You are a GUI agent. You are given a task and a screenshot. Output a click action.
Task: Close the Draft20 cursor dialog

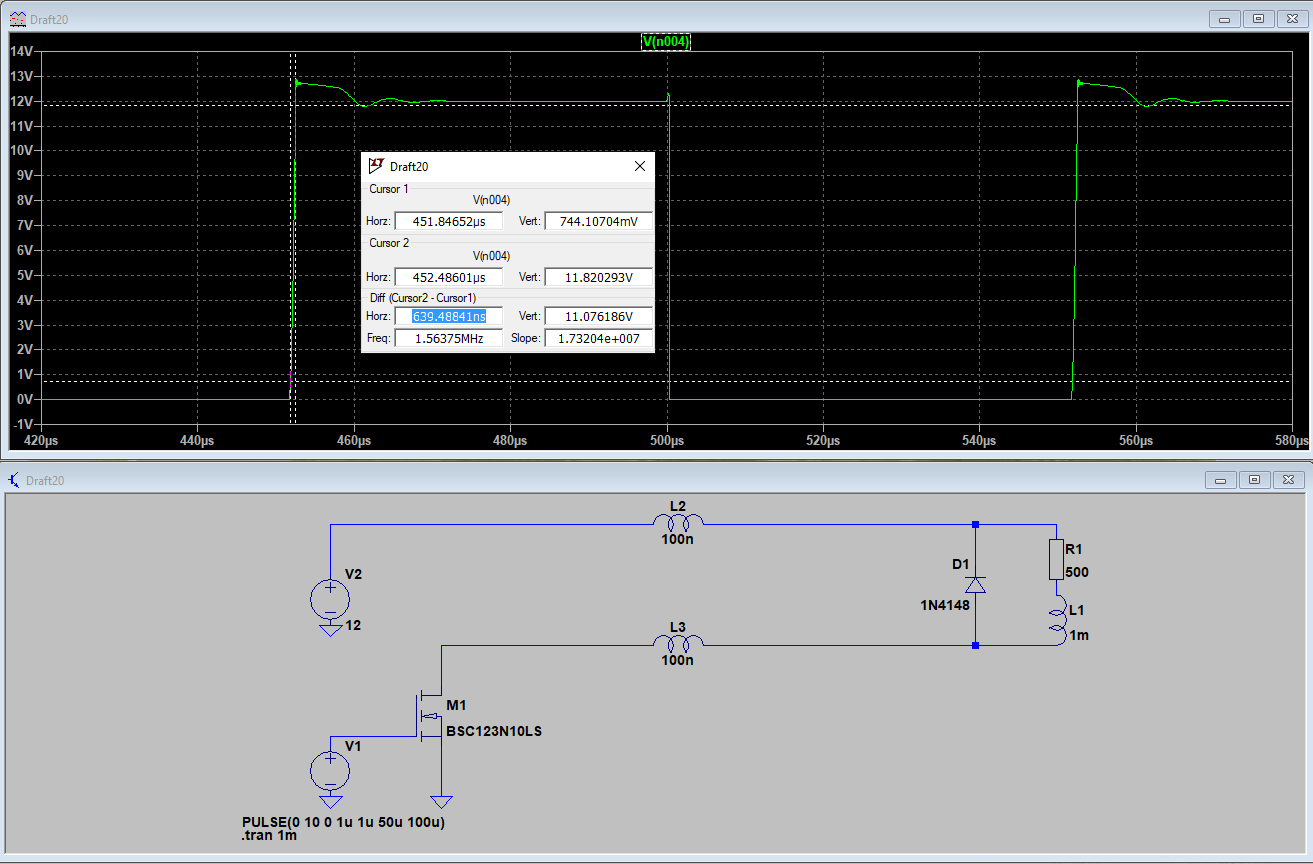click(x=640, y=166)
